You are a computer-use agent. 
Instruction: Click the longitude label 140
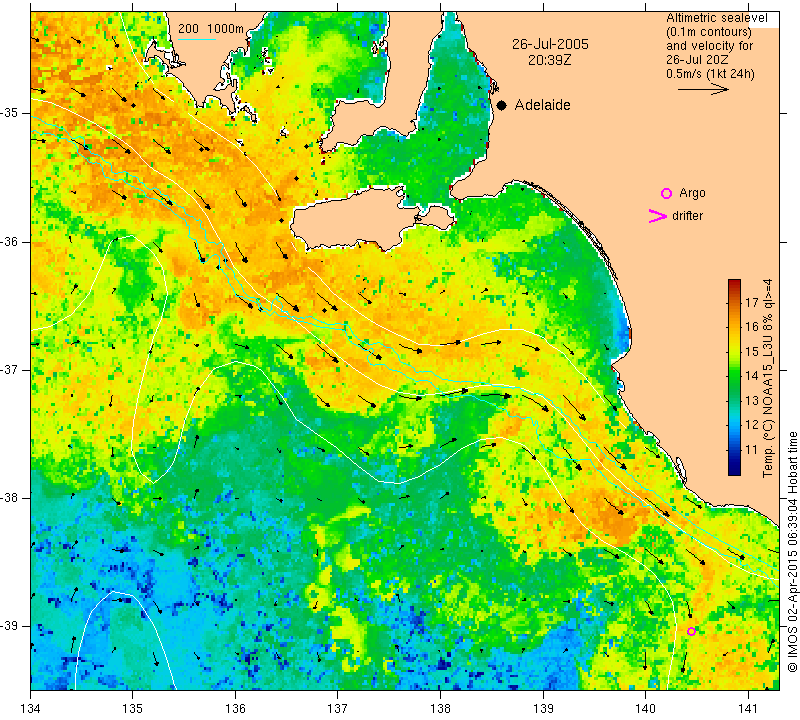(x=645, y=709)
